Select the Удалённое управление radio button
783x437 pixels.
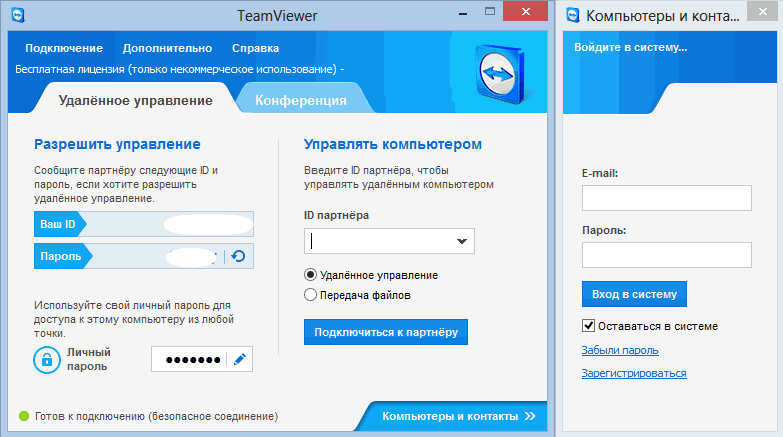click(x=310, y=275)
